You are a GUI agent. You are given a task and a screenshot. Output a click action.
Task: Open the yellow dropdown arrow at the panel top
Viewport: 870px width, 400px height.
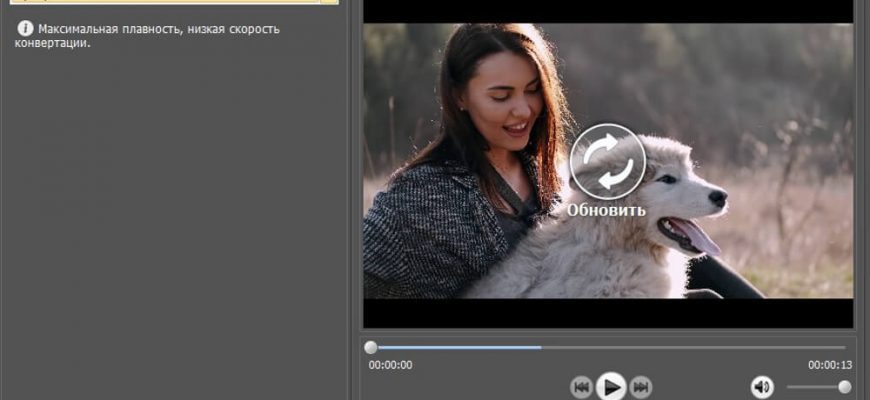pos(328,2)
